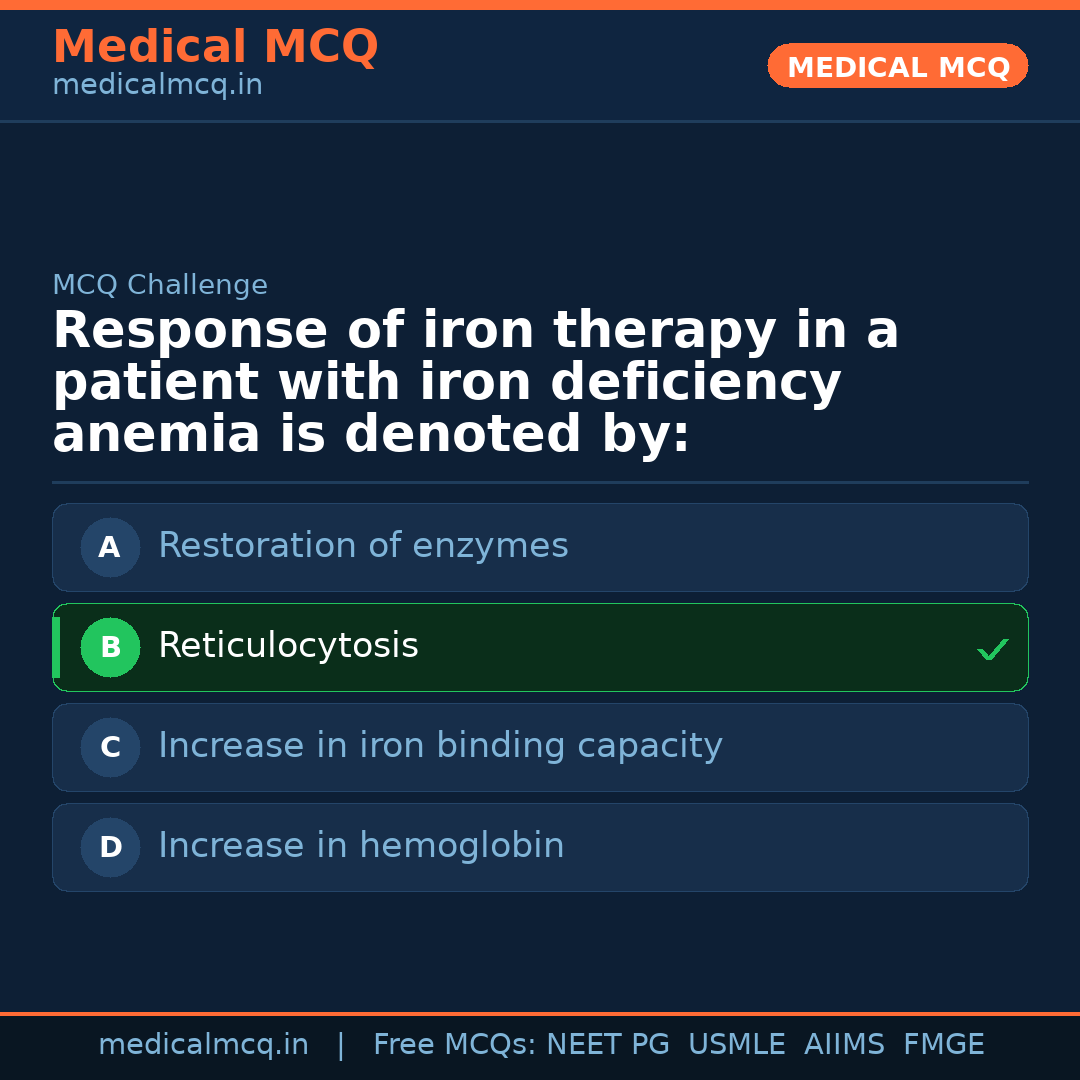
Task: Click the green checkmark beside Reticulocytosis
Action: tap(992, 649)
